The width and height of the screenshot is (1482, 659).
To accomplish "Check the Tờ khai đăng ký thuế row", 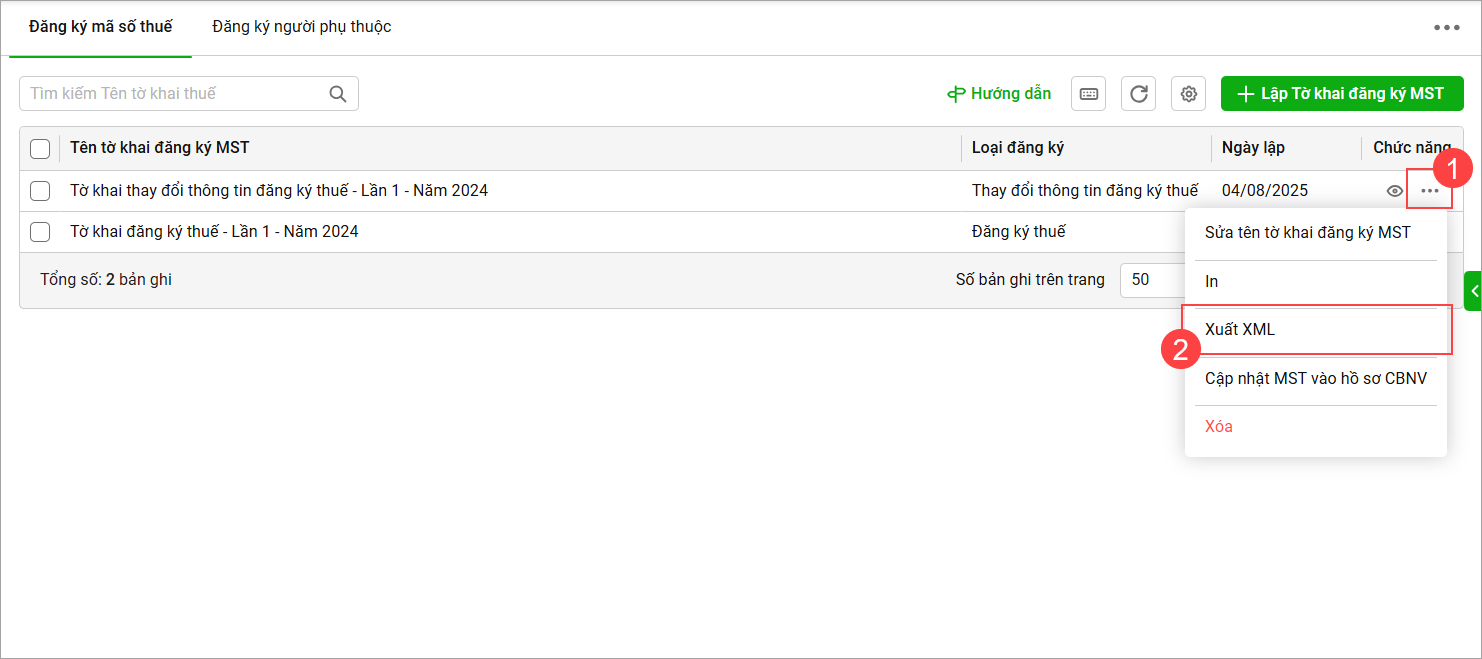I will [x=40, y=232].
